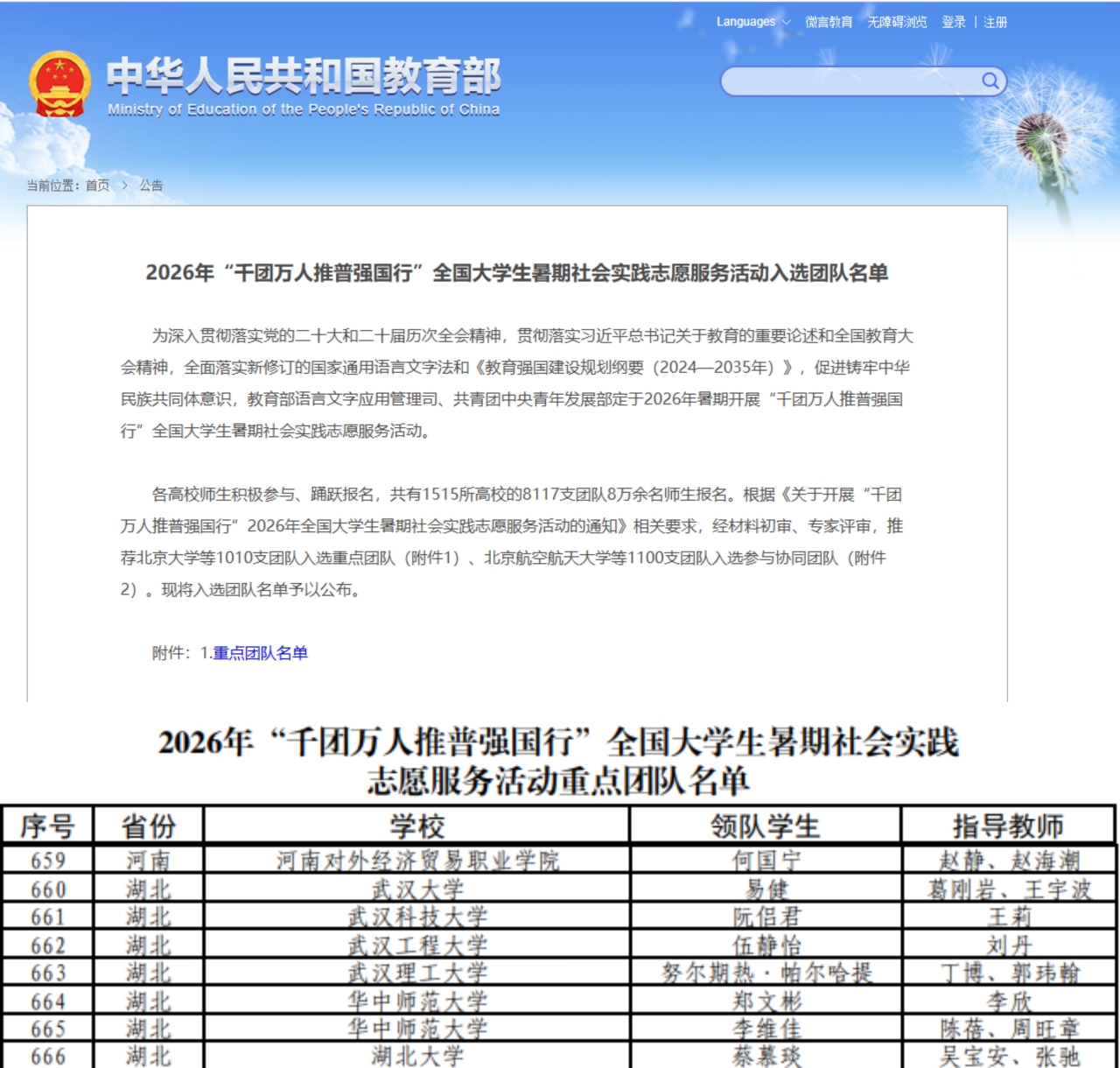Click serial number 663

48,973
